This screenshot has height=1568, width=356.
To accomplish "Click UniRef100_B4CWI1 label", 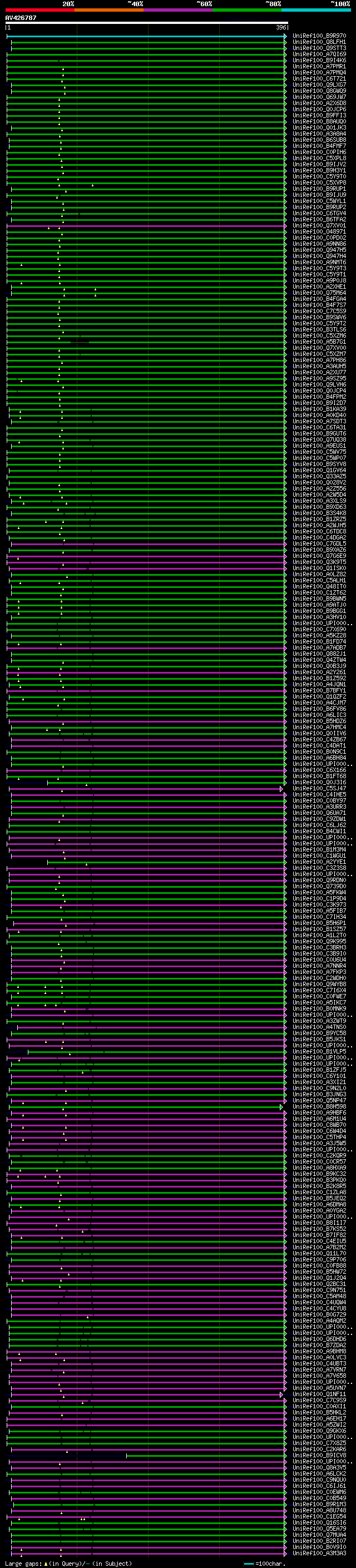I will pos(319,831).
